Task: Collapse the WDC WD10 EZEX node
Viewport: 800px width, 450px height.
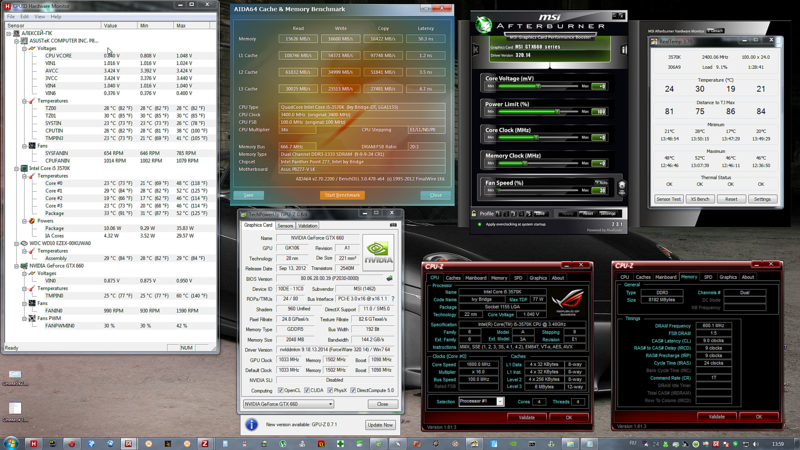Action: tap(16, 243)
